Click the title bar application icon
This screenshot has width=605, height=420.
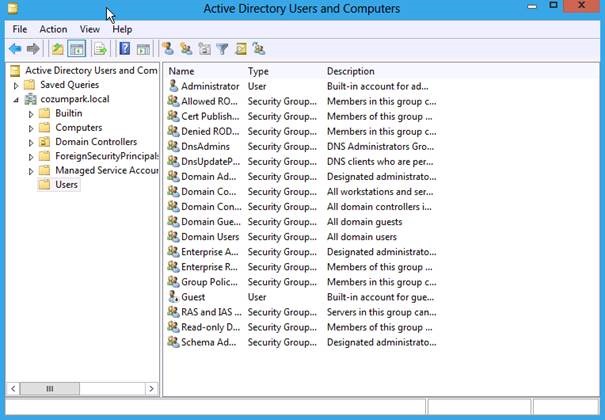tap(12, 8)
